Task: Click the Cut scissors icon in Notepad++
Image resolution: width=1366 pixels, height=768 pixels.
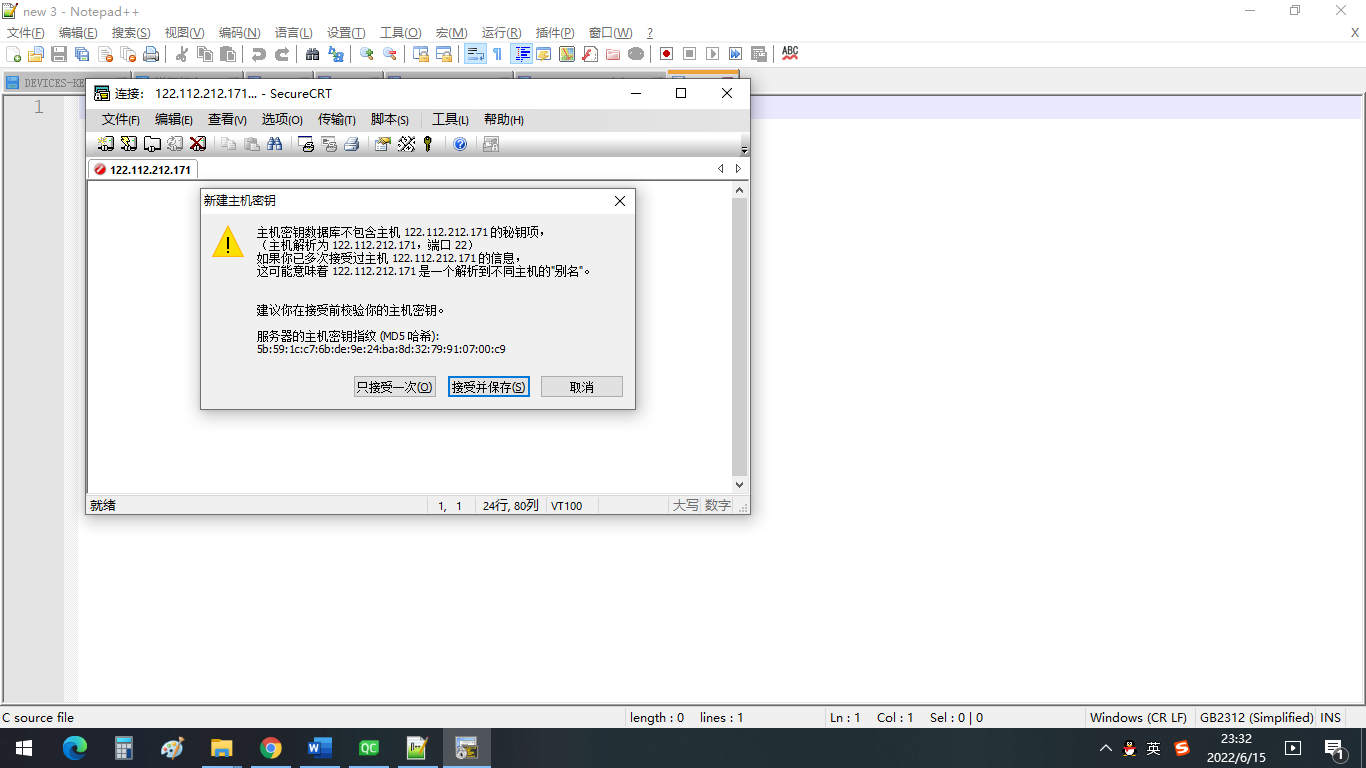Action: pos(182,54)
